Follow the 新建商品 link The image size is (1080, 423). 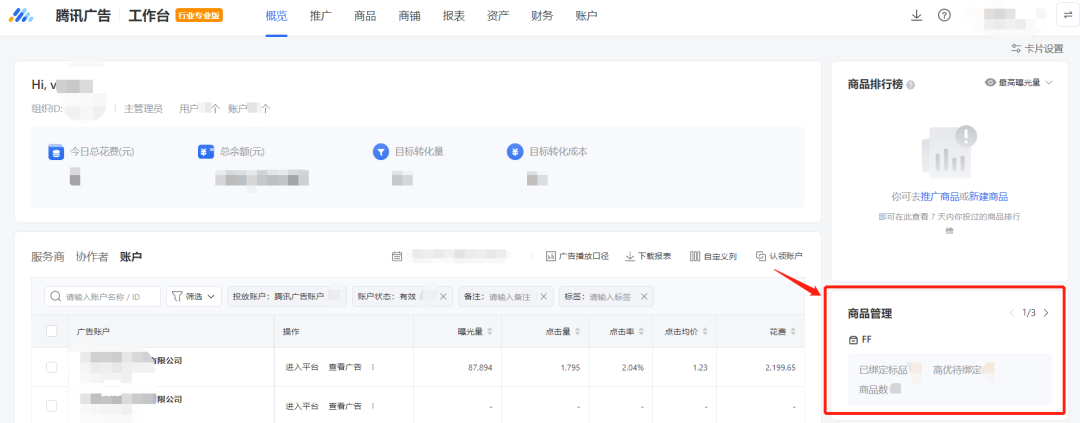tap(988, 196)
